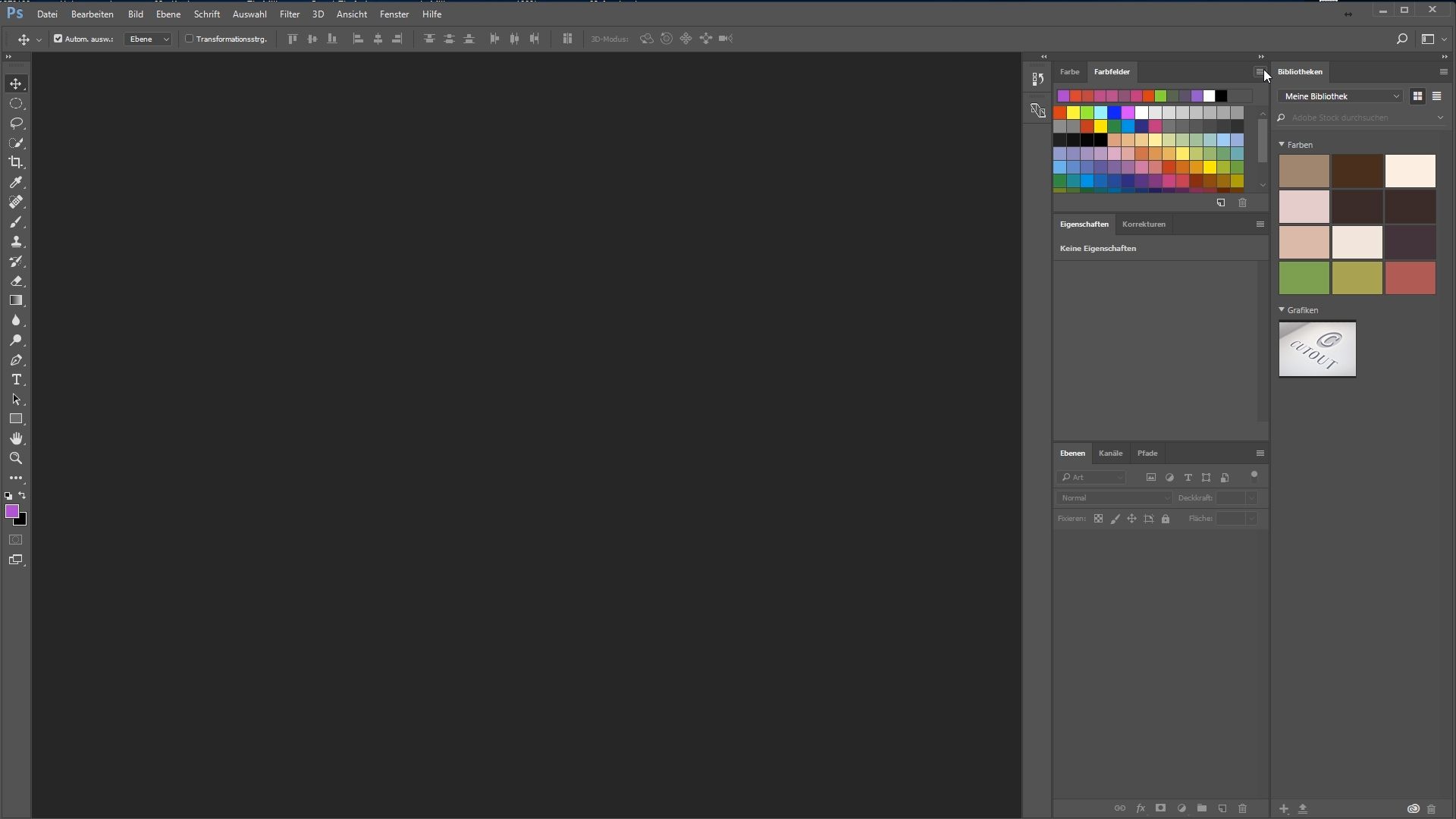Change the screen mode
Viewport: 1456px width, 819px height.
(x=16, y=560)
